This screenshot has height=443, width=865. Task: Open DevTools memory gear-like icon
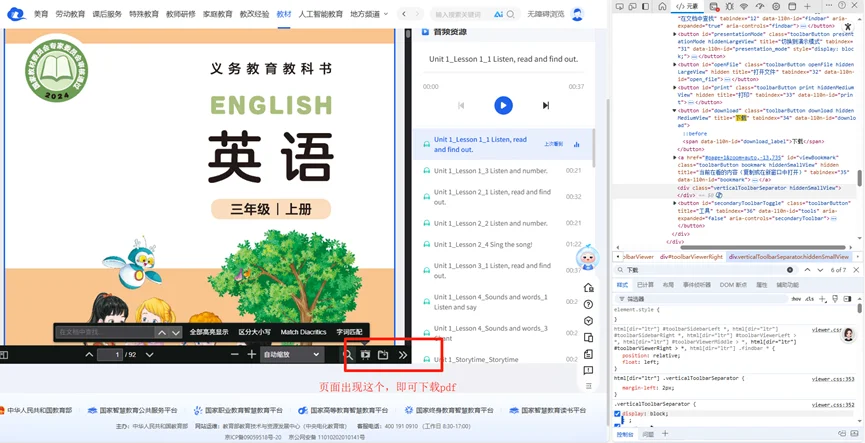pyautogui.click(x=776, y=6)
